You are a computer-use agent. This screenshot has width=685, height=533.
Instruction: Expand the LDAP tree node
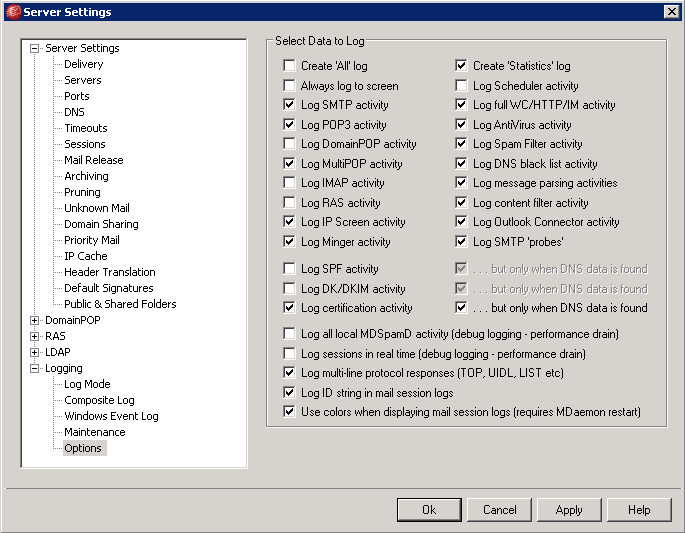click(35, 352)
